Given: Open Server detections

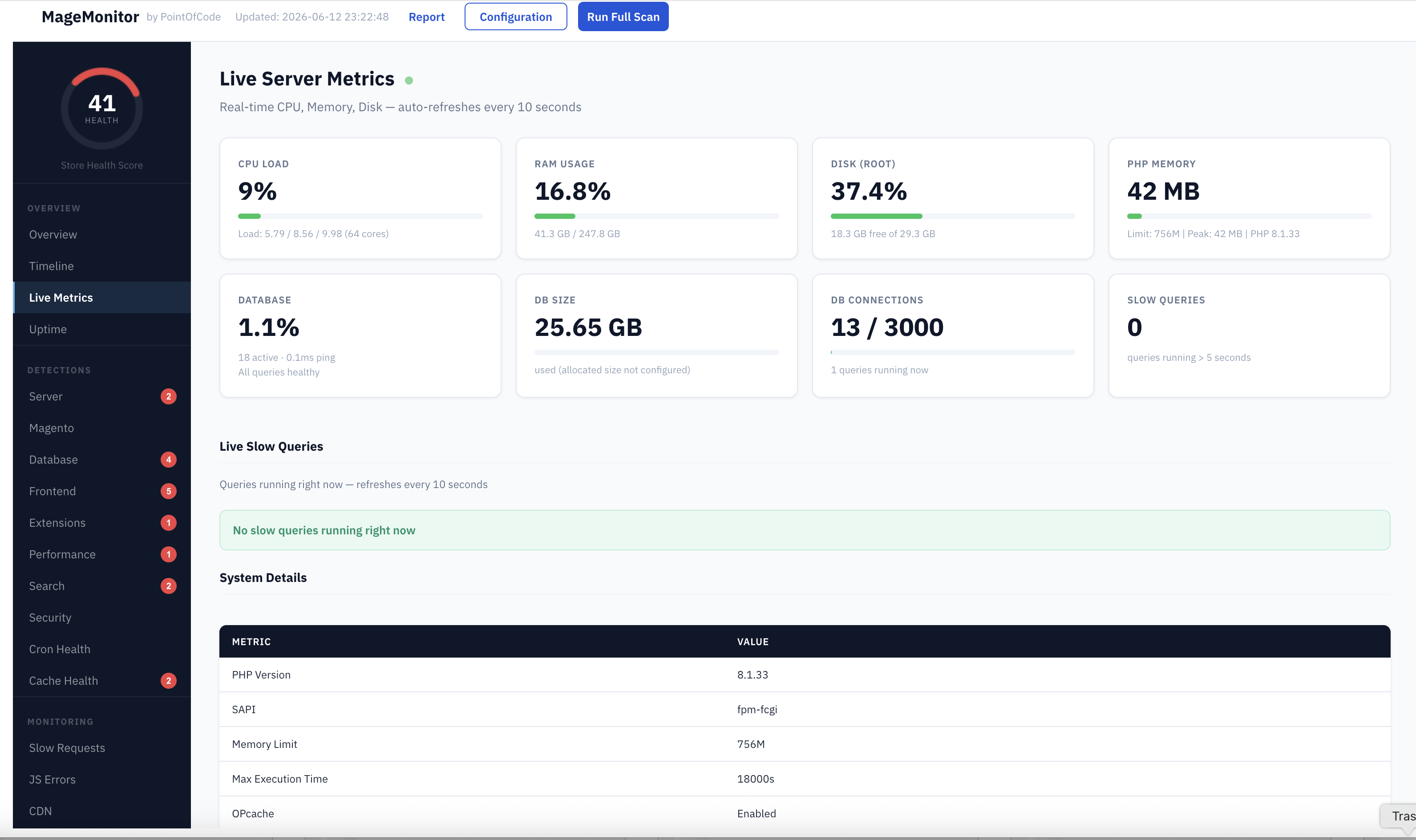Looking at the screenshot, I should pyautogui.click(x=102, y=396).
